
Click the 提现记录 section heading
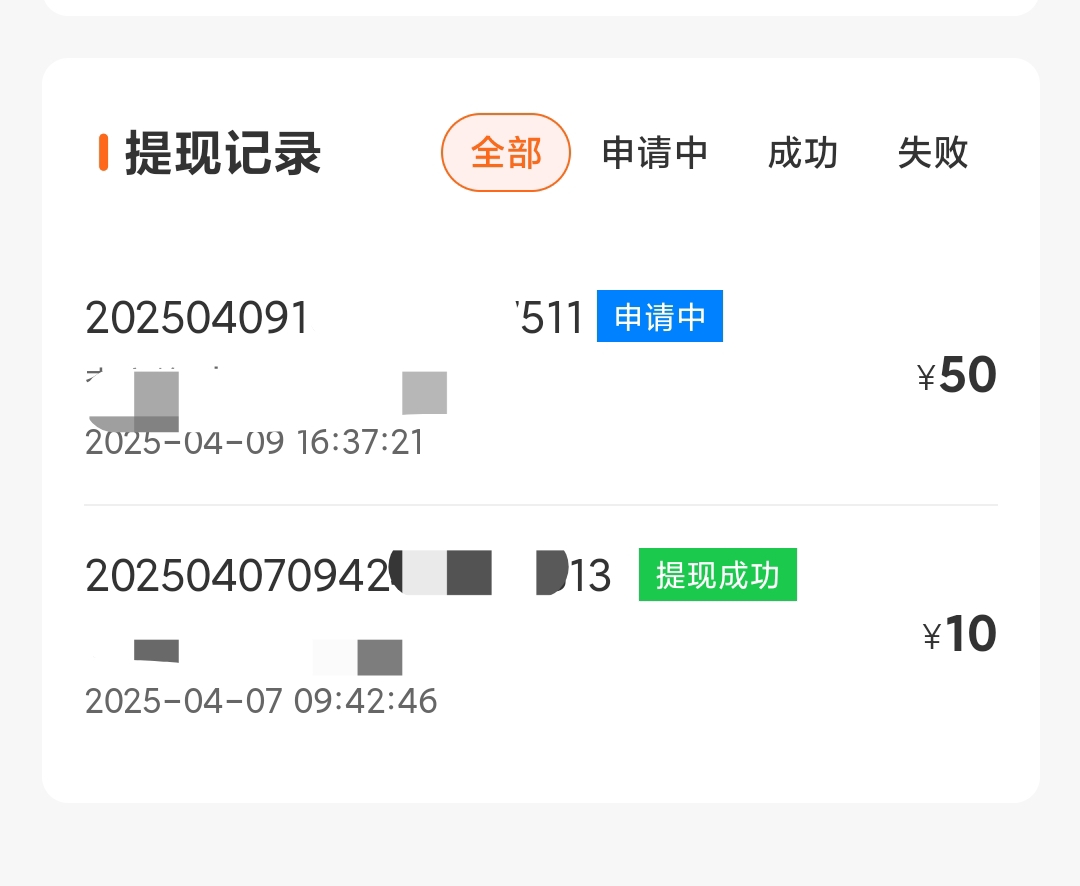[223, 154]
